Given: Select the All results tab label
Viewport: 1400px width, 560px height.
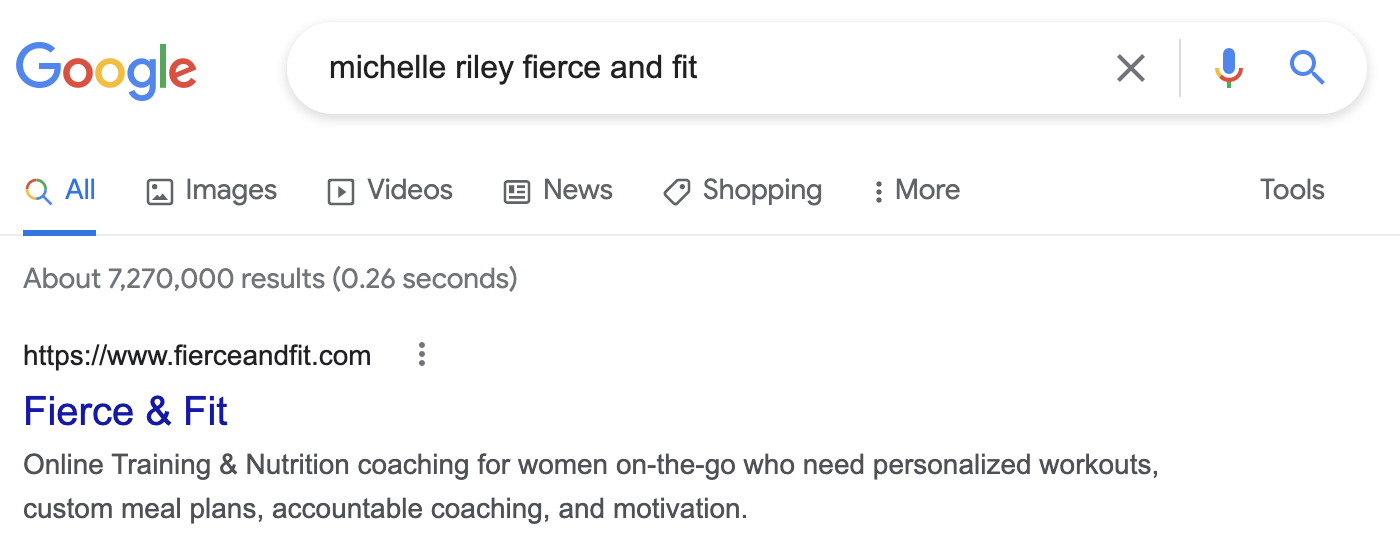Looking at the screenshot, I should [81, 190].
